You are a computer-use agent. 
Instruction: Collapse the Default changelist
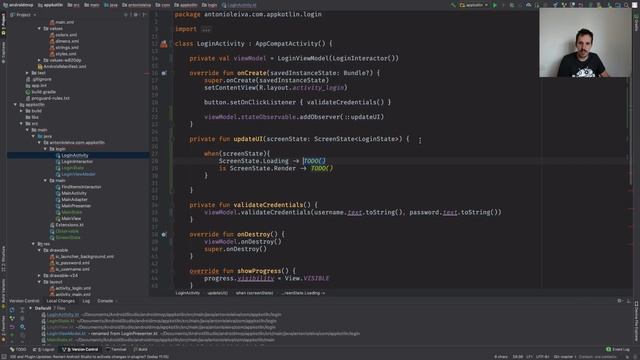click(31, 308)
